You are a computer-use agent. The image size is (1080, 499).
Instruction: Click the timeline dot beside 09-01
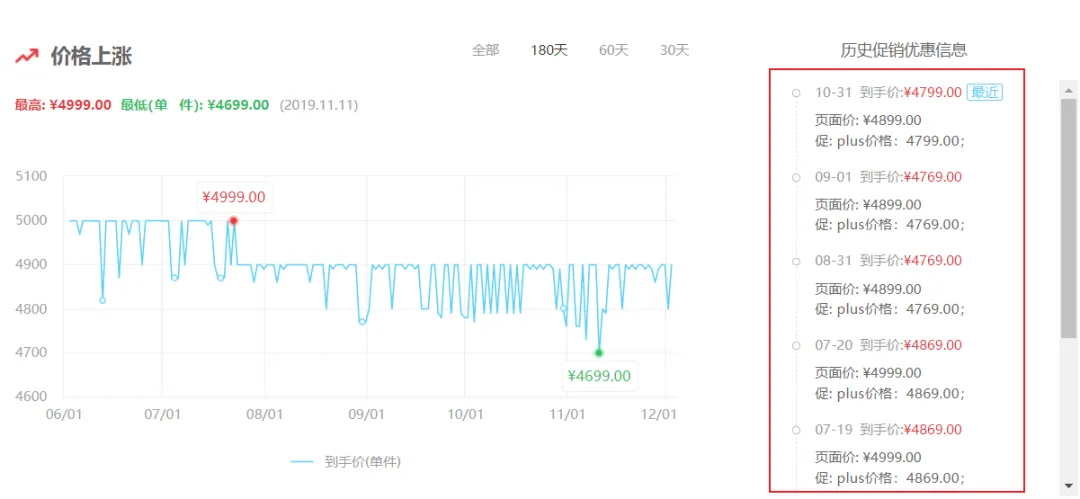coord(796,177)
